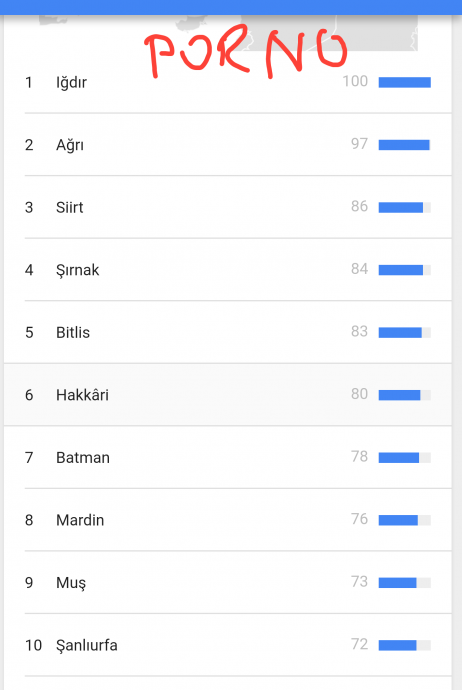Open the Ağrı region entry
The width and height of the screenshot is (462, 690).
tap(227, 145)
